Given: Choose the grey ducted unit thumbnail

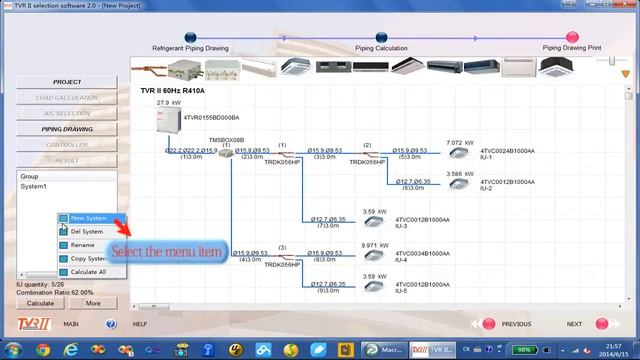Looking at the screenshot, I should 333,67.
